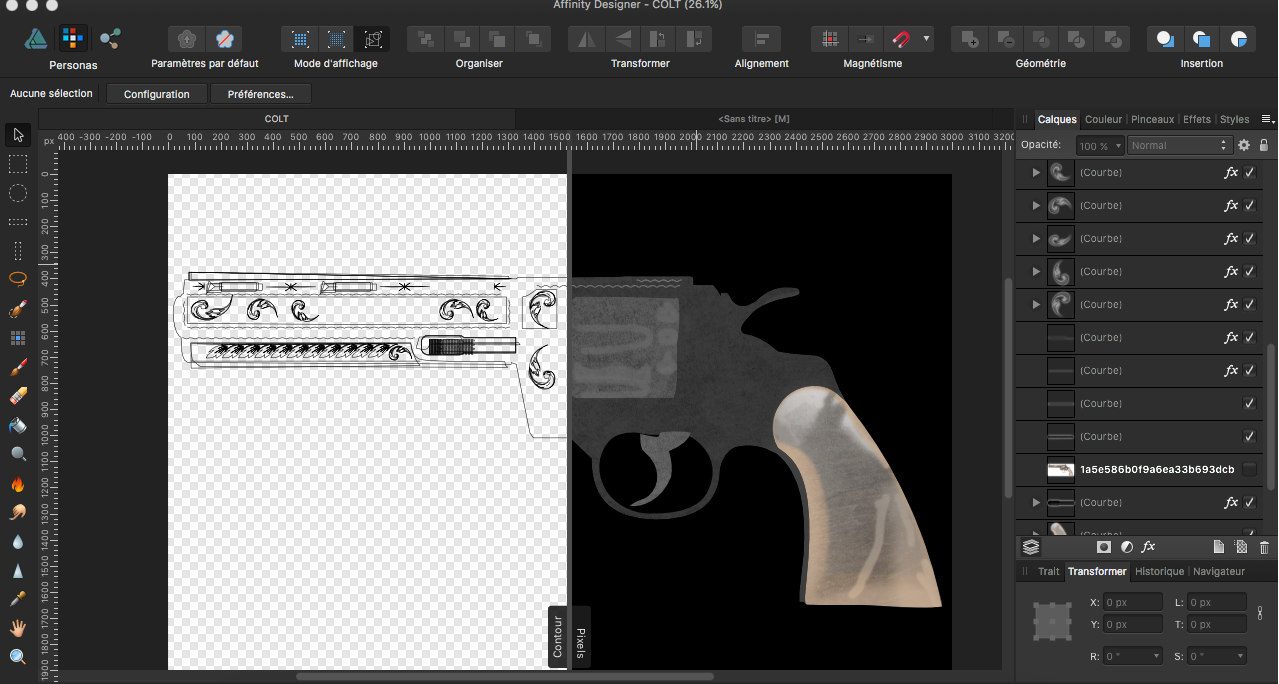
Task: Open the Magnétisme dropdown arrow
Action: click(927, 39)
